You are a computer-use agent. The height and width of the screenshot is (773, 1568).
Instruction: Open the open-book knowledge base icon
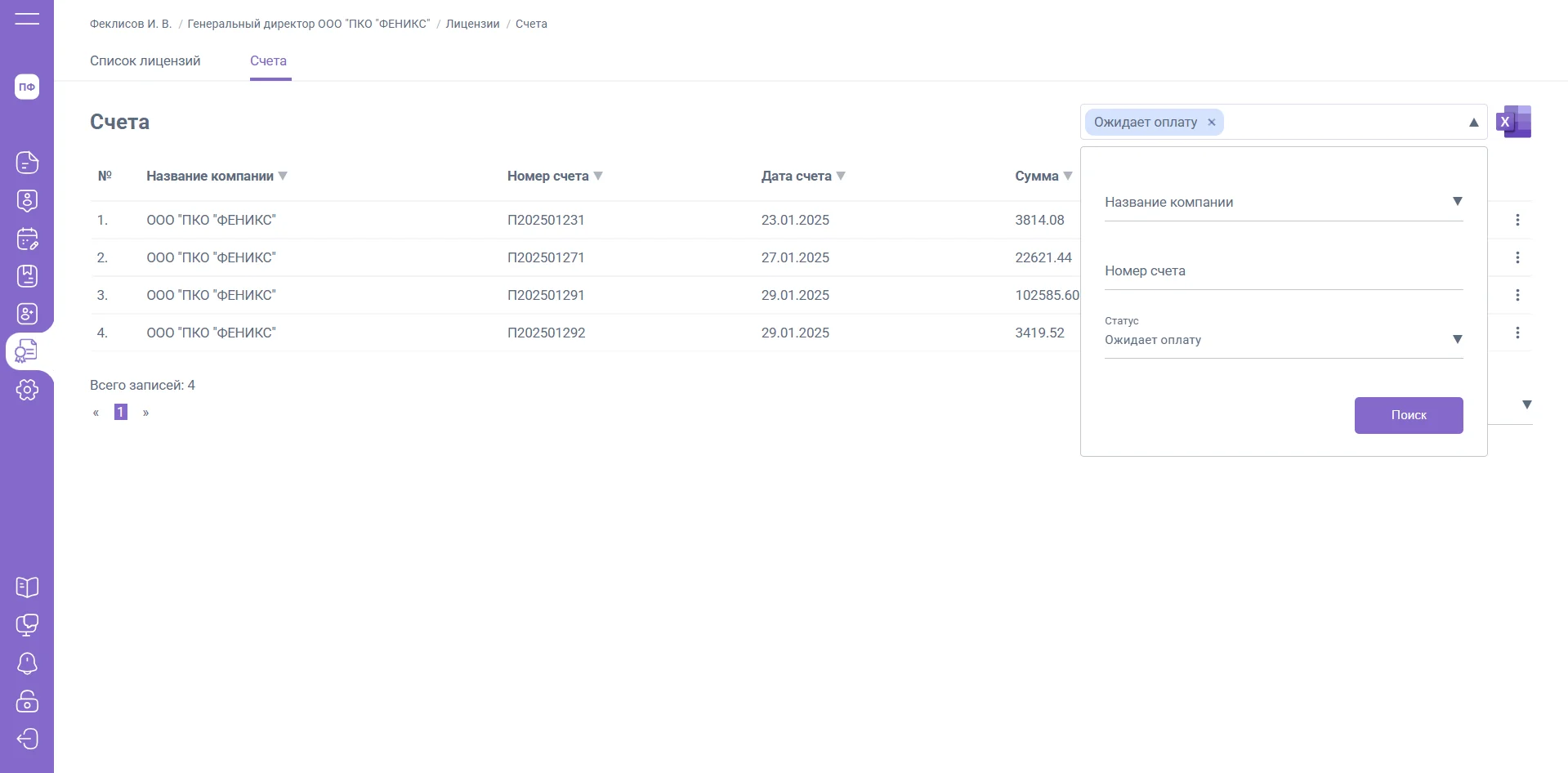(27, 587)
